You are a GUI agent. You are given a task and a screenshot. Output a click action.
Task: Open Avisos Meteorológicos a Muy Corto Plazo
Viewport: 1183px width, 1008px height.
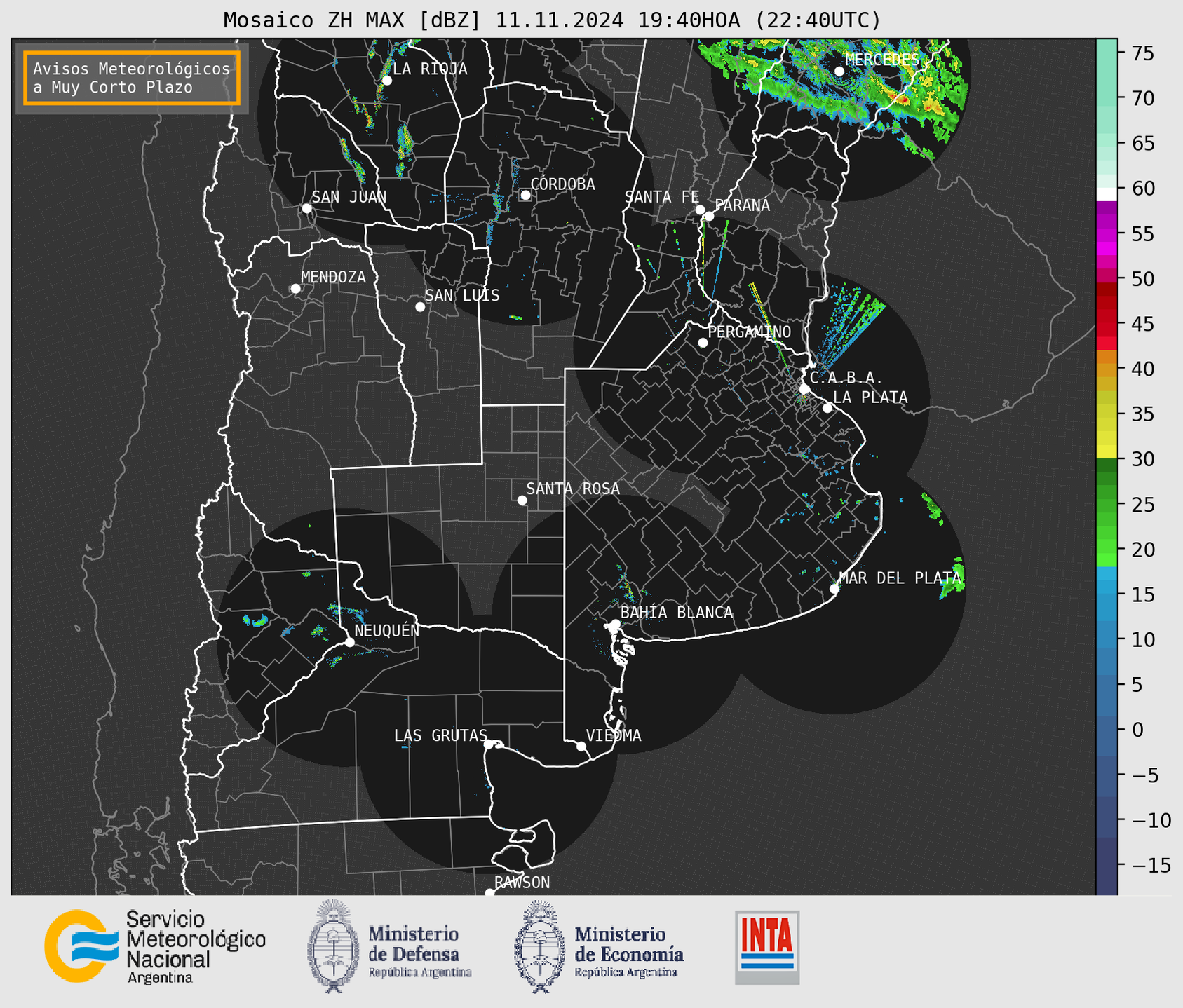tap(132, 78)
